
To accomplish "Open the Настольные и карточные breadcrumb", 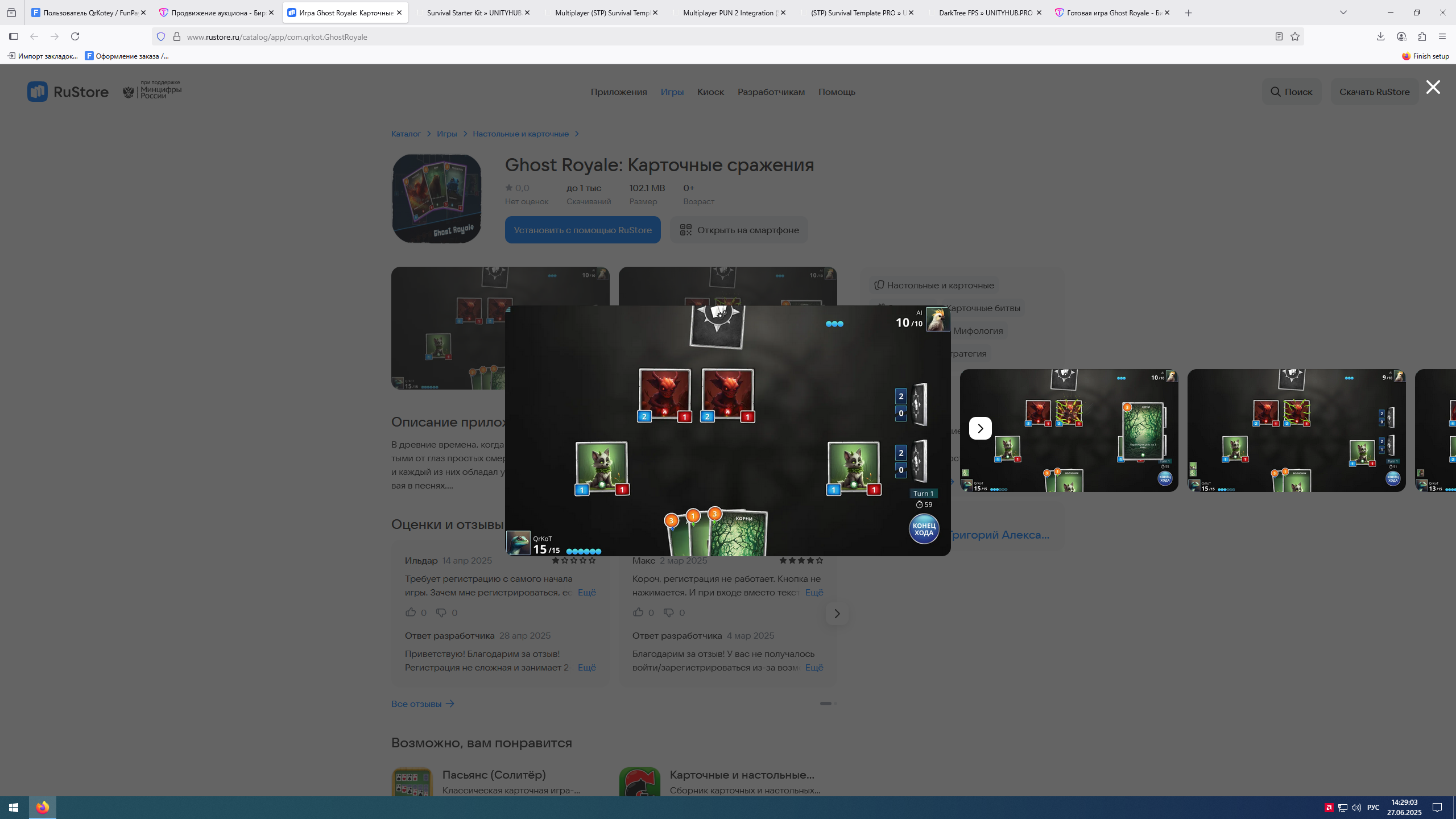I will (520, 134).
